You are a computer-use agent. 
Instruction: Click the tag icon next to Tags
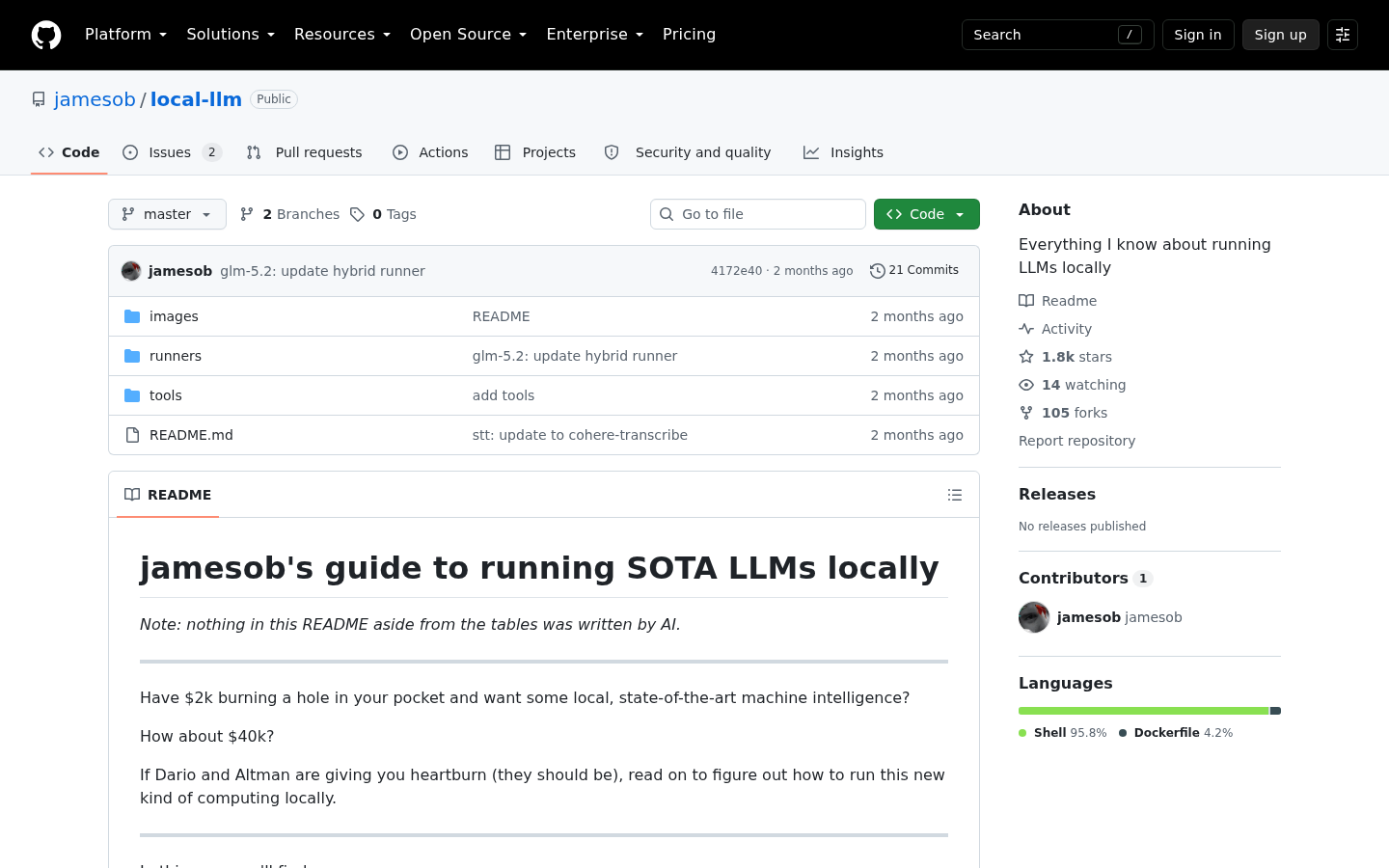357,214
